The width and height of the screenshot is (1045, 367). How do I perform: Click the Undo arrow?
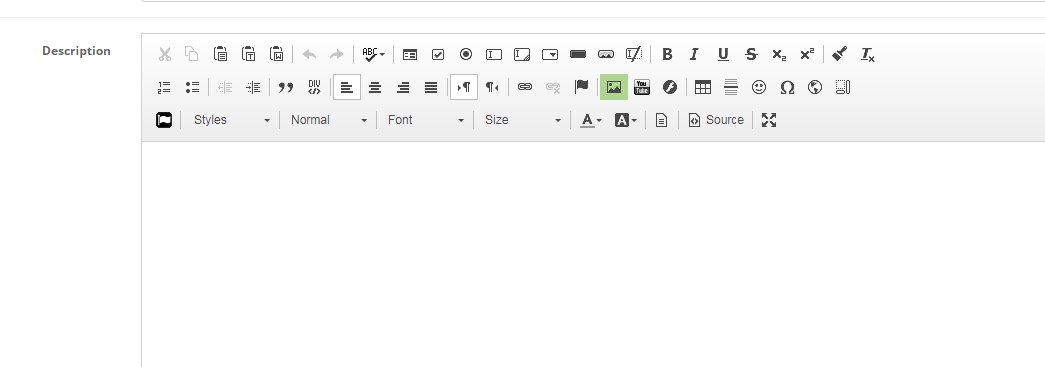(x=309, y=55)
